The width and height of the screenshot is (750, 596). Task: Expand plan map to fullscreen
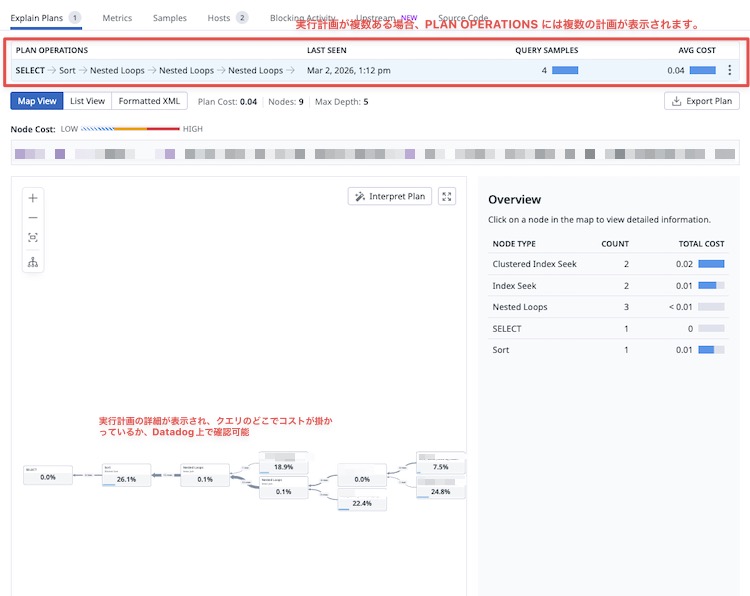click(447, 196)
